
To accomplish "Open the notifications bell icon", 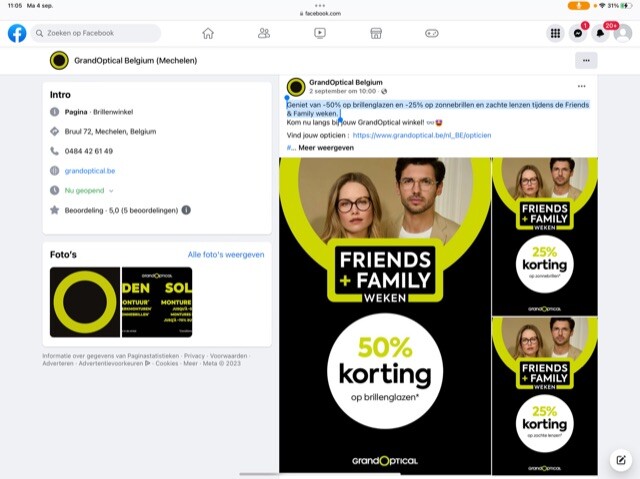I will point(600,33).
